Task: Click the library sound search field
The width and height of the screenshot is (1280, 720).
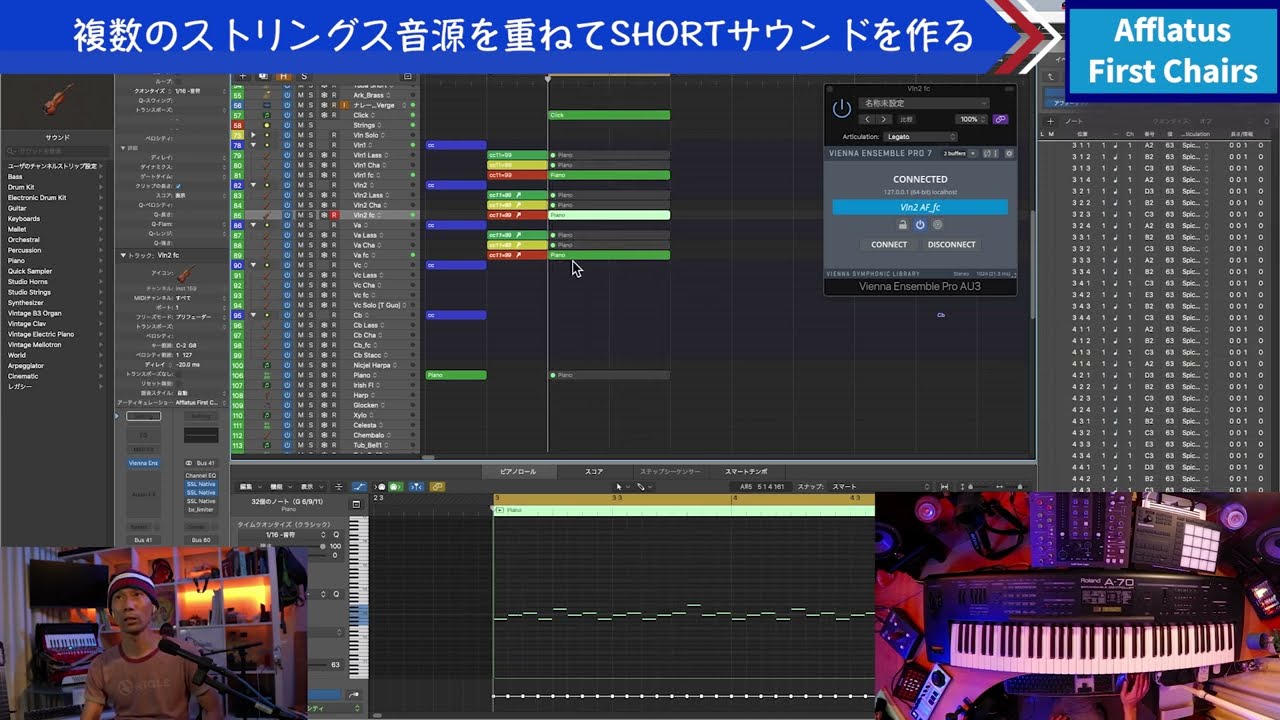Action: click(x=57, y=151)
